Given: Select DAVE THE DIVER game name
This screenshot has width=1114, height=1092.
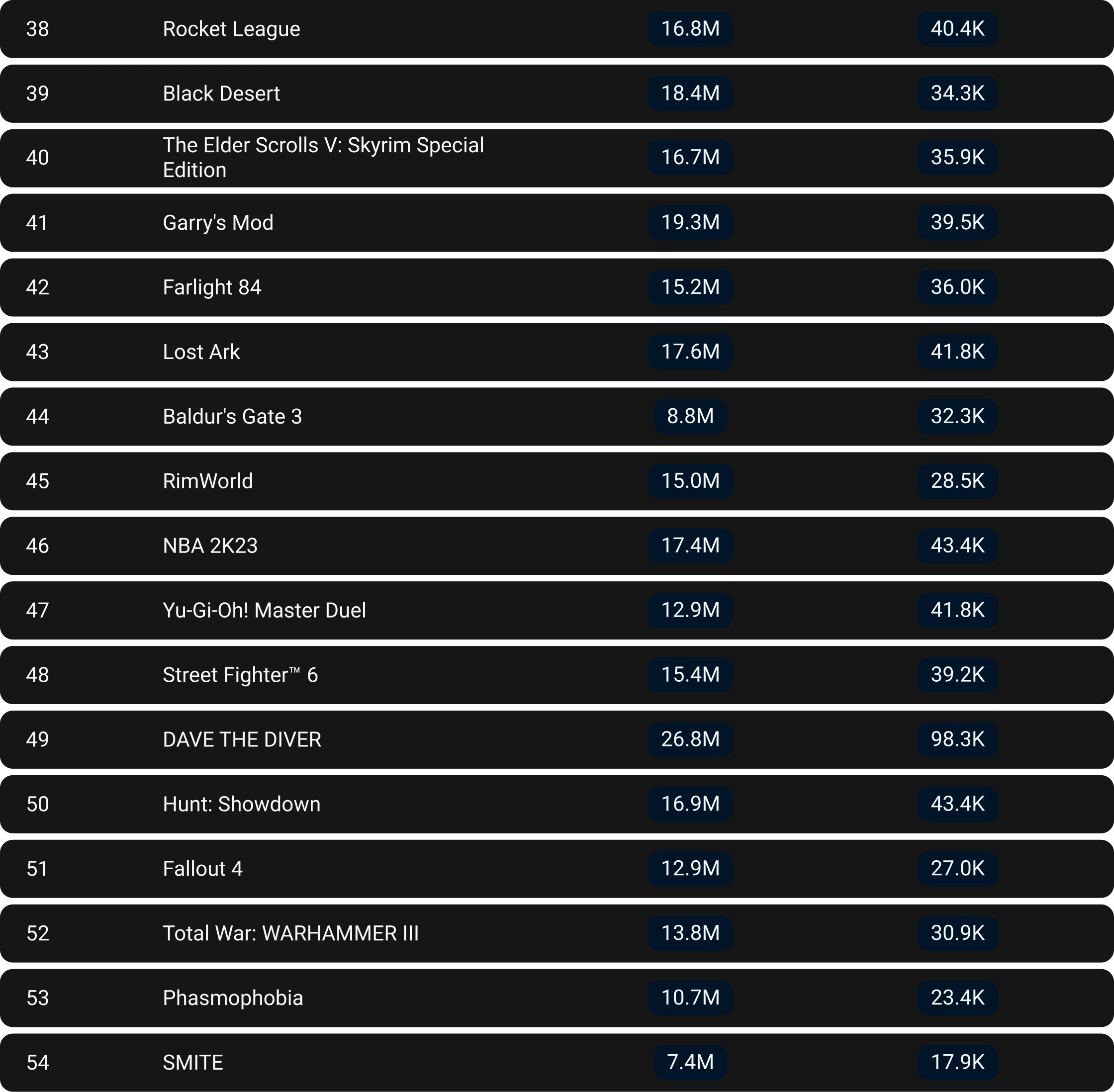Looking at the screenshot, I should coord(242,740).
